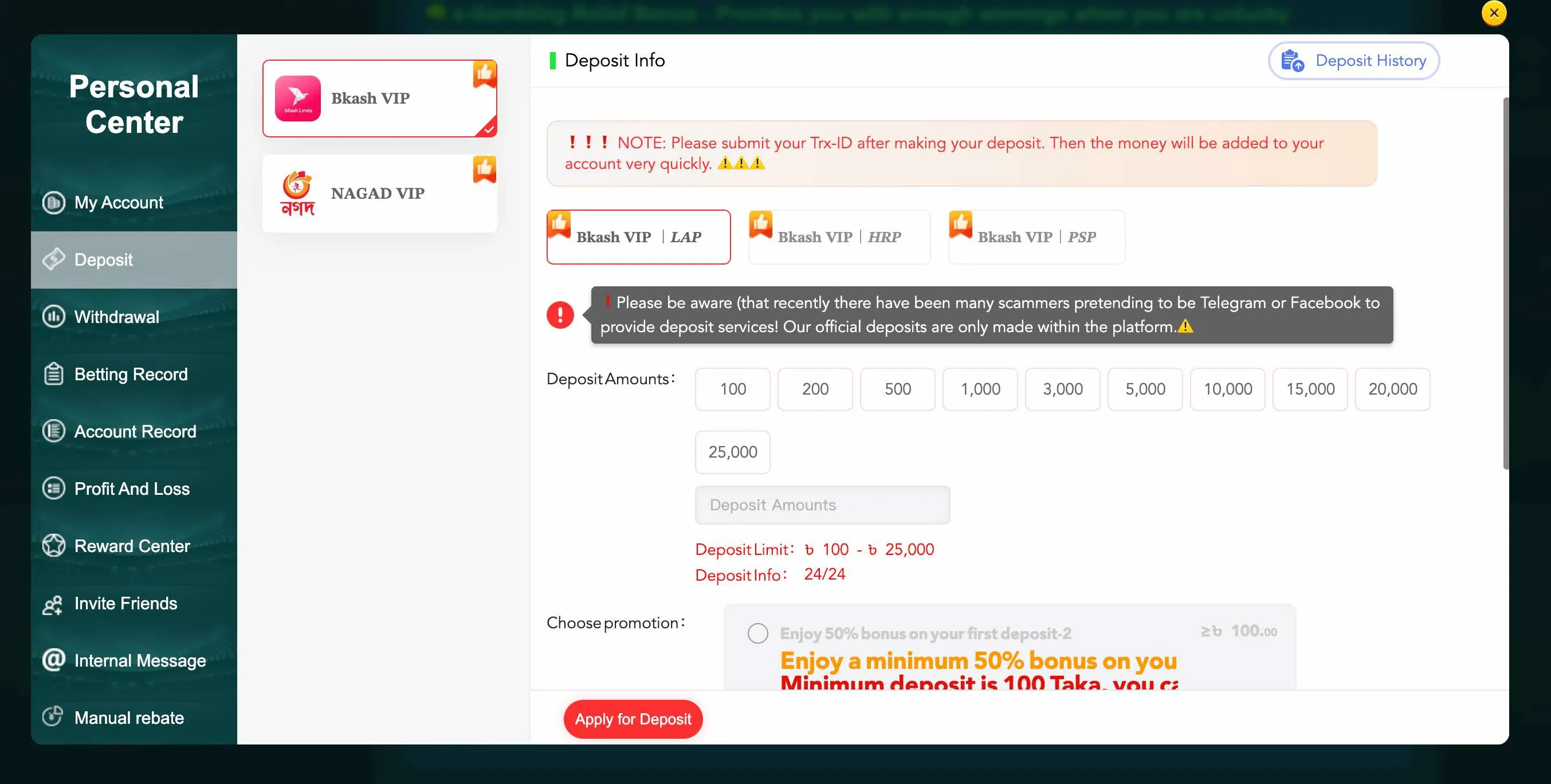This screenshot has height=784, width=1551.
Task: Click the Profit And Loss icon
Action: [x=54, y=488]
